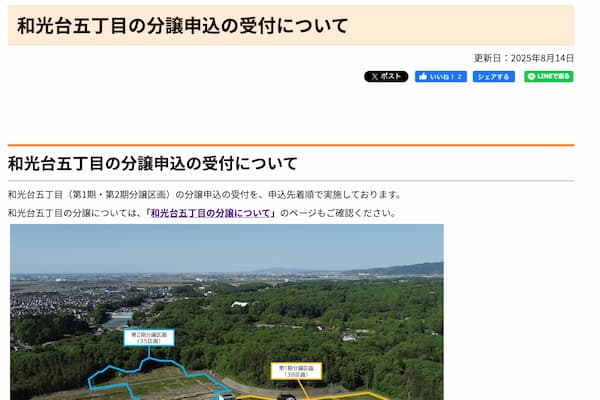Click the Facebook thumbs-up icon
The height and width of the screenshot is (400, 600).
point(423,77)
